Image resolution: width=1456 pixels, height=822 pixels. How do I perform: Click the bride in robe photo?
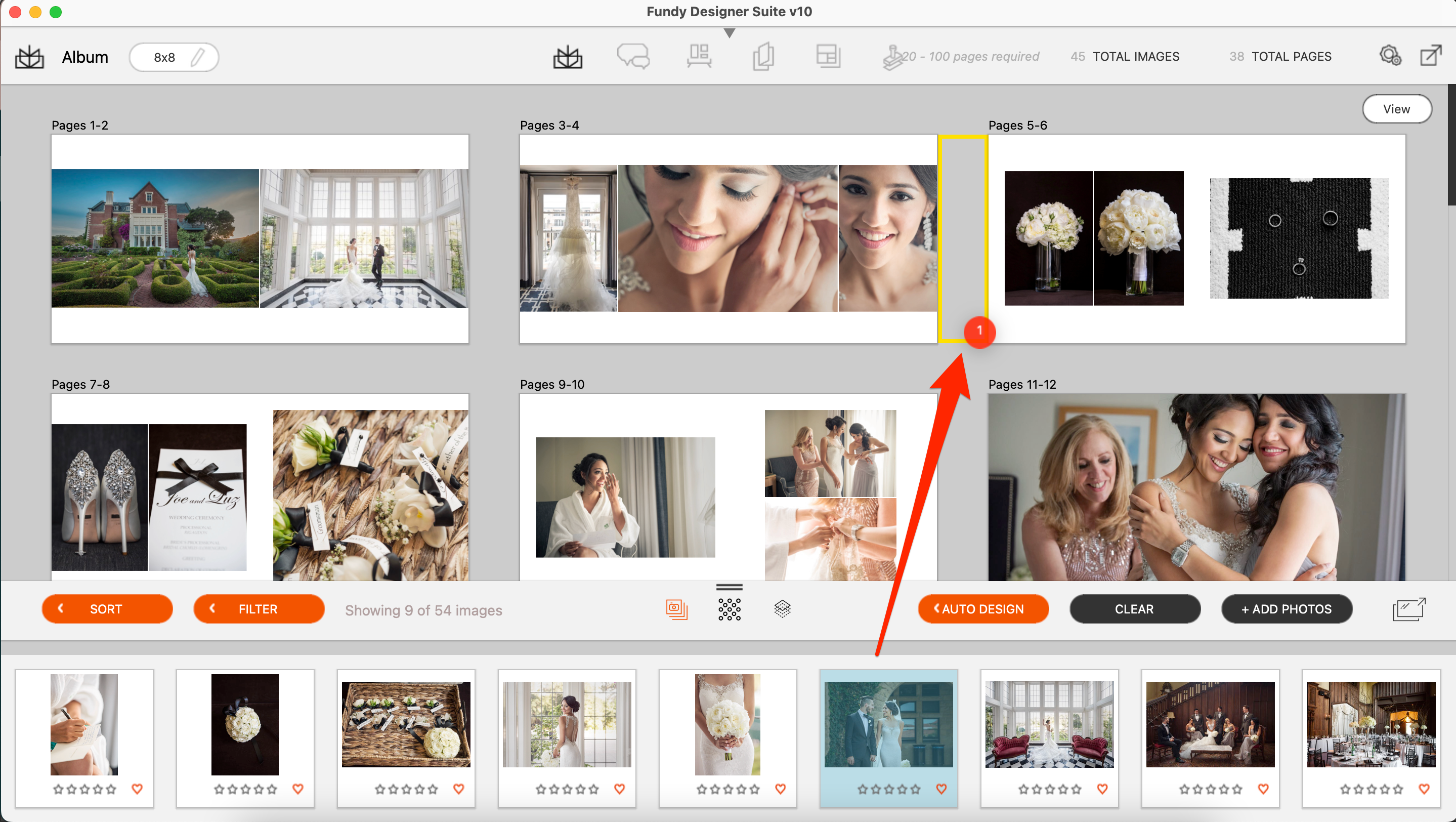click(x=625, y=497)
